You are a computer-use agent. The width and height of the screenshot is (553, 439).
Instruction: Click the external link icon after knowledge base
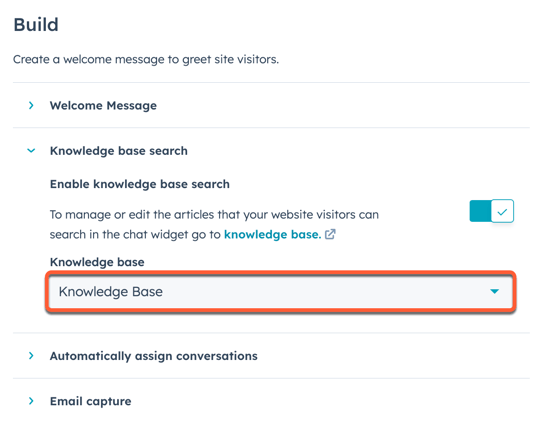pos(330,234)
